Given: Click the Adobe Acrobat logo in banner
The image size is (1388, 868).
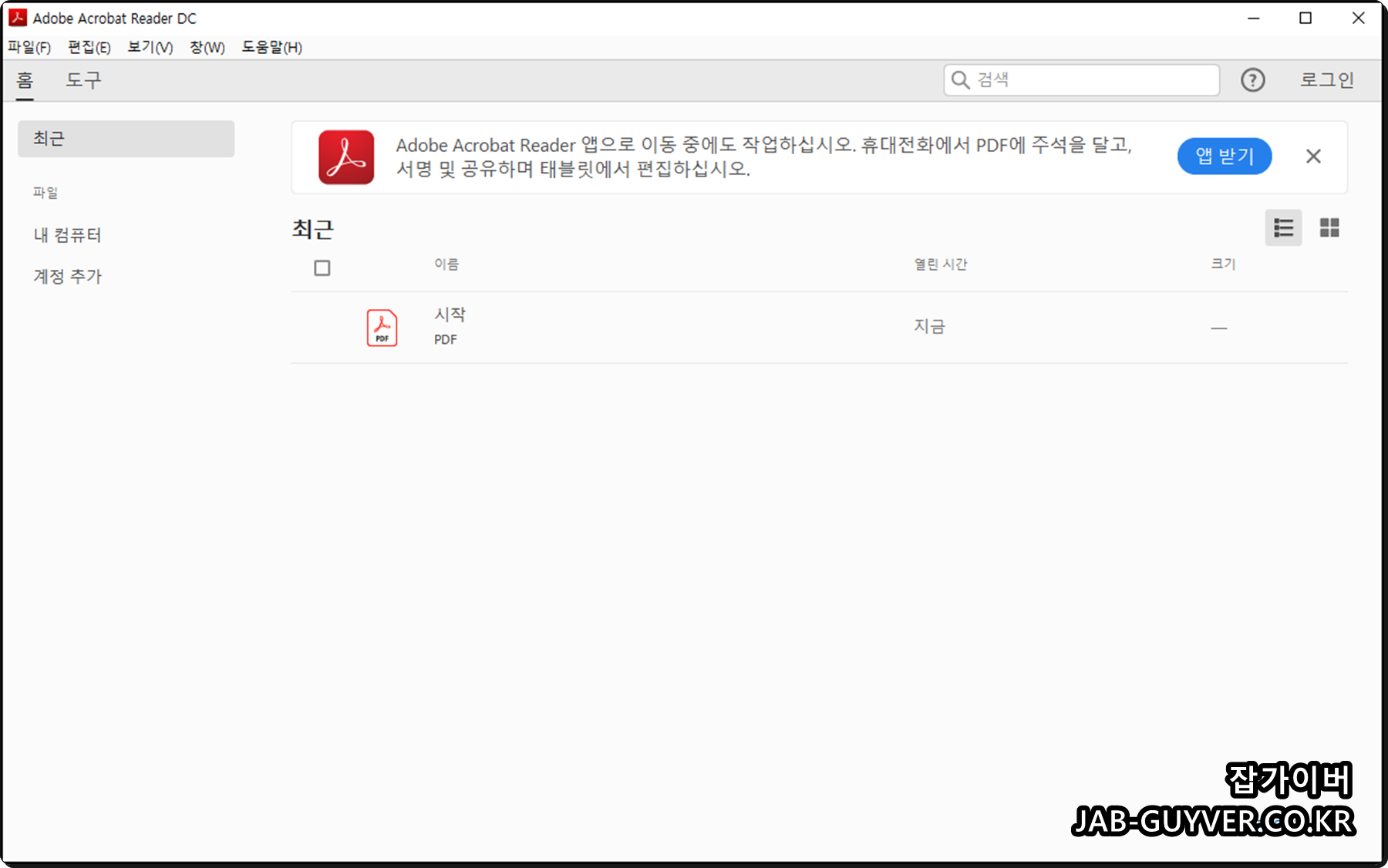Looking at the screenshot, I should [346, 157].
